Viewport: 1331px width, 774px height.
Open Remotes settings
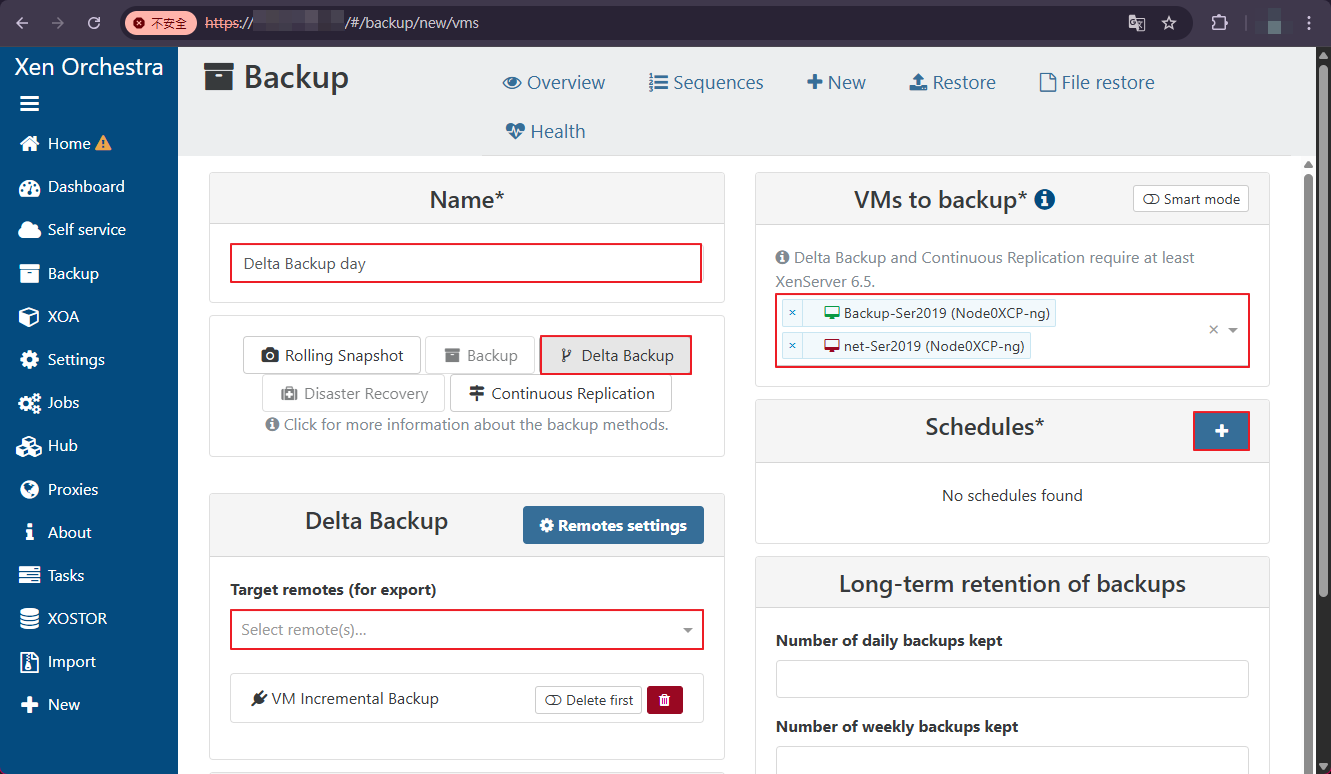(x=613, y=525)
